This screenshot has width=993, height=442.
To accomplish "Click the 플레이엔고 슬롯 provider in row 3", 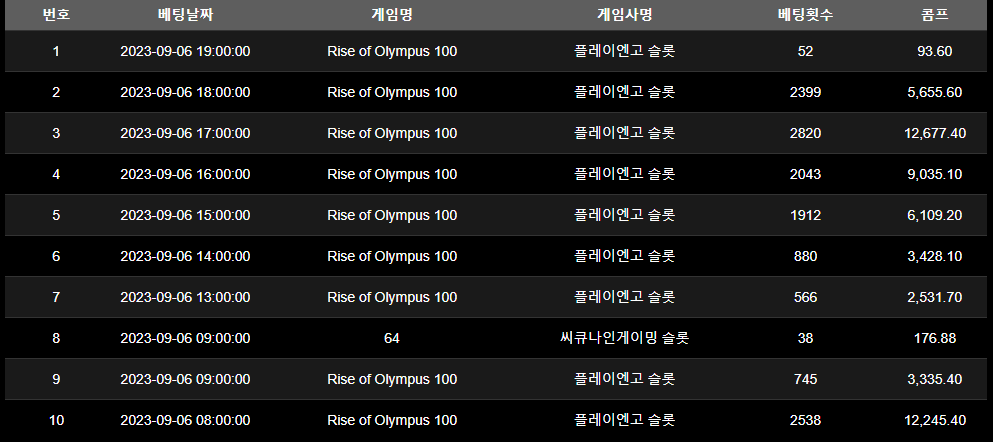I will coord(624,133).
